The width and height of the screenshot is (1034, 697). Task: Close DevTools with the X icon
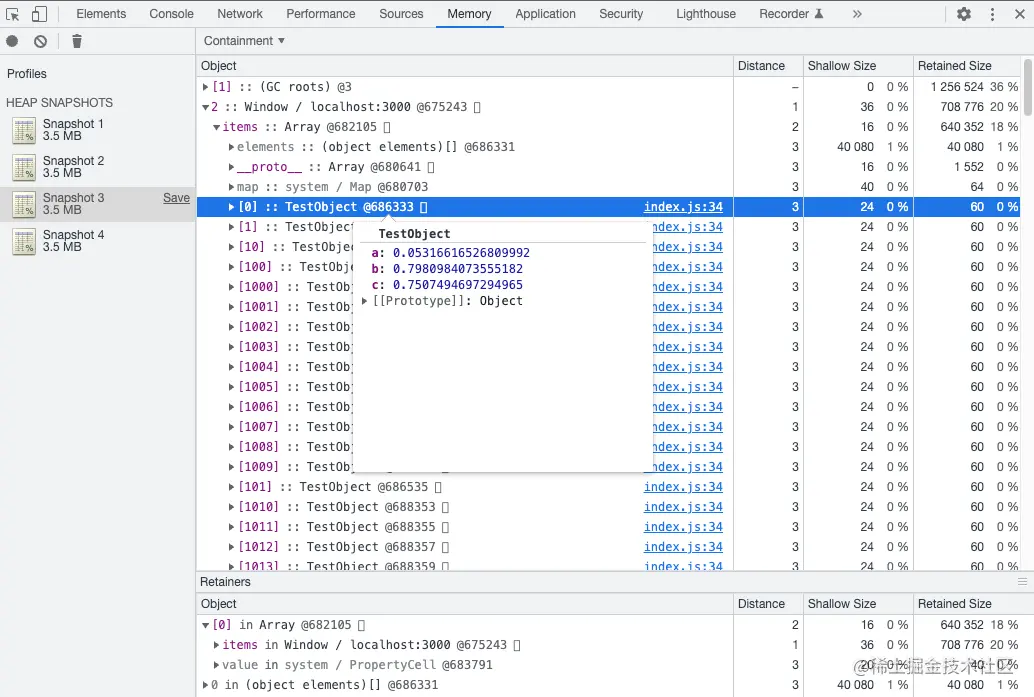pos(1019,14)
